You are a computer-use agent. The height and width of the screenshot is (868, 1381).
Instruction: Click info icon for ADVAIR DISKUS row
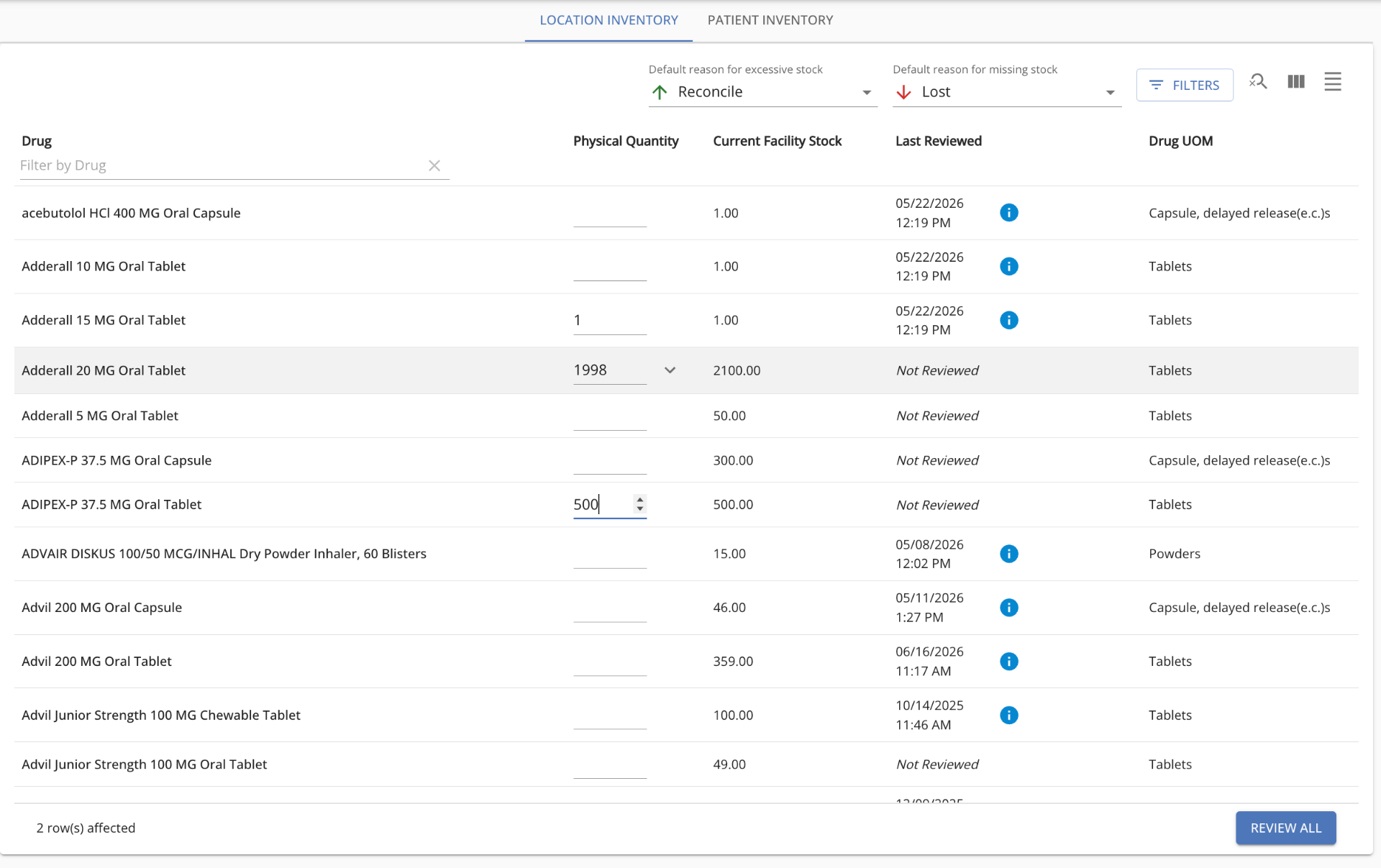[1009, 554]
